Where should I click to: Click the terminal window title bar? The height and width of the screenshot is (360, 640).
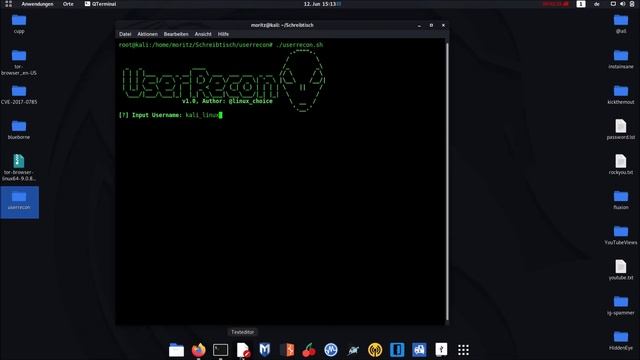pyautogui.click(x=282, y=25)
